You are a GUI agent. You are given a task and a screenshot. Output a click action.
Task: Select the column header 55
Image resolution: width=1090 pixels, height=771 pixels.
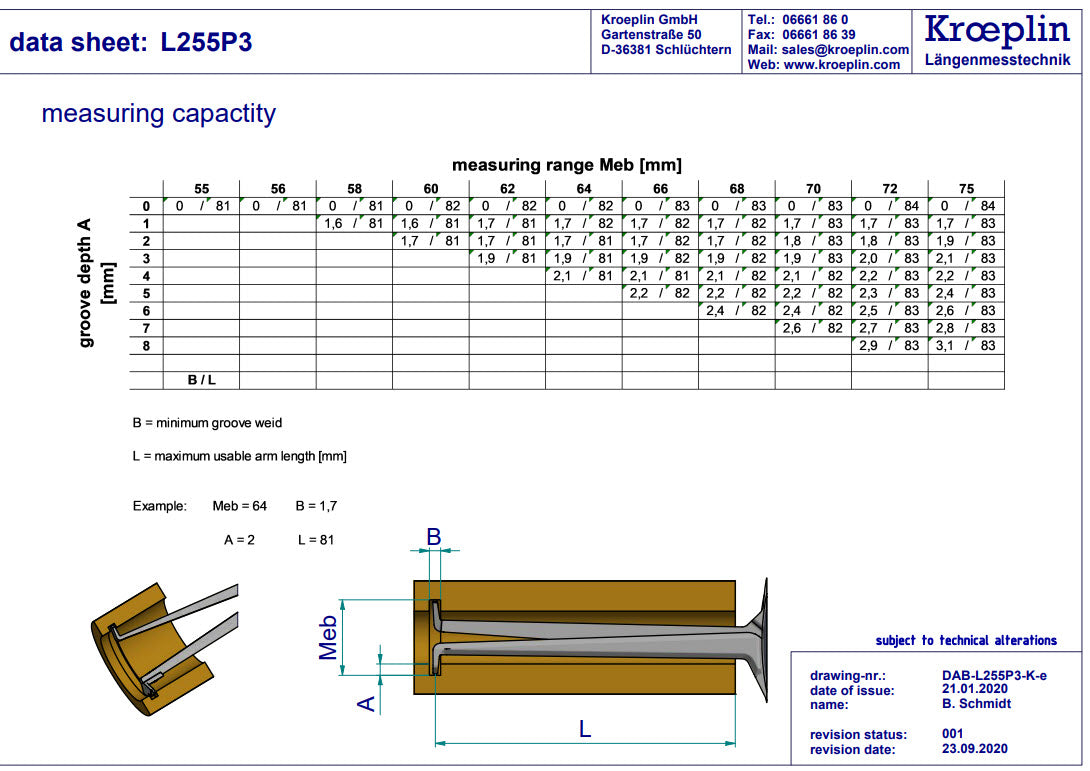click(x=201, y=189)
